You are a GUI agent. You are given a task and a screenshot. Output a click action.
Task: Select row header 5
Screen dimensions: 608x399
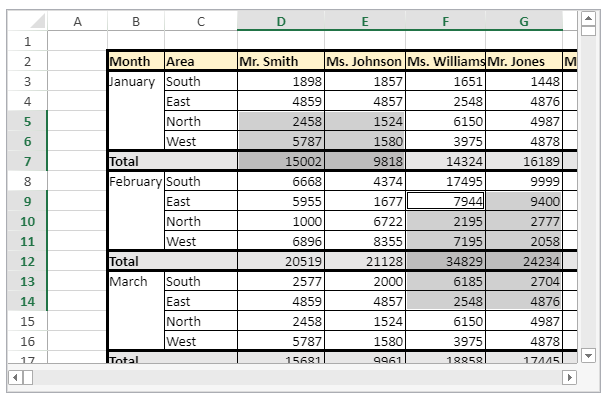tap(27, 121)
